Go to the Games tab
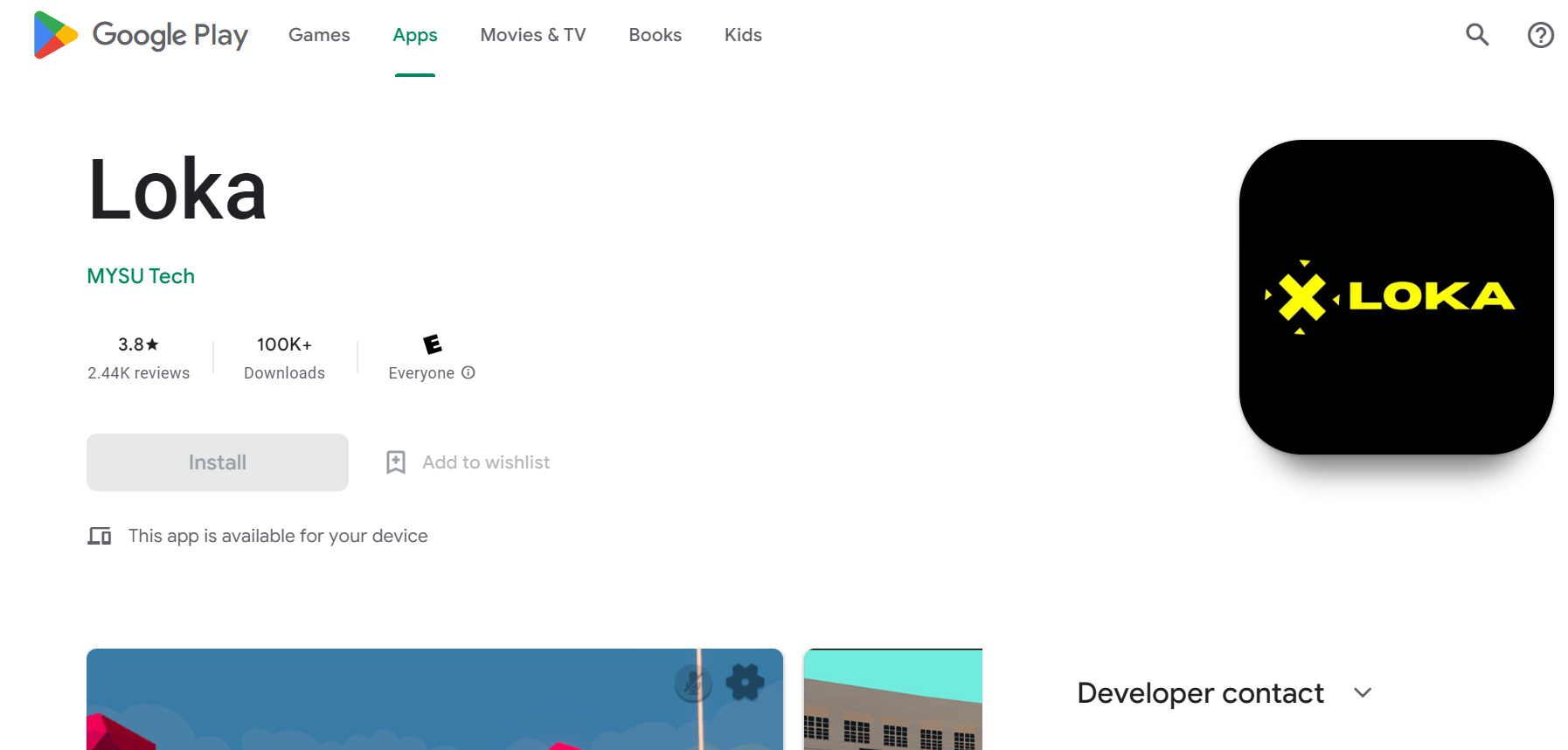 [319, 35]
